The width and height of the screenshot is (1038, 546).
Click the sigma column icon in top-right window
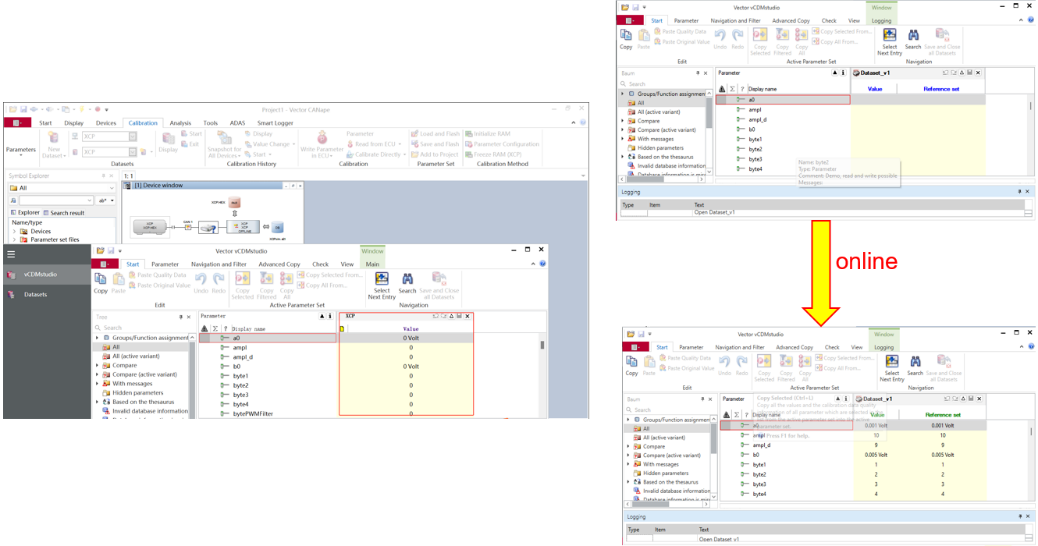point(732,89)
